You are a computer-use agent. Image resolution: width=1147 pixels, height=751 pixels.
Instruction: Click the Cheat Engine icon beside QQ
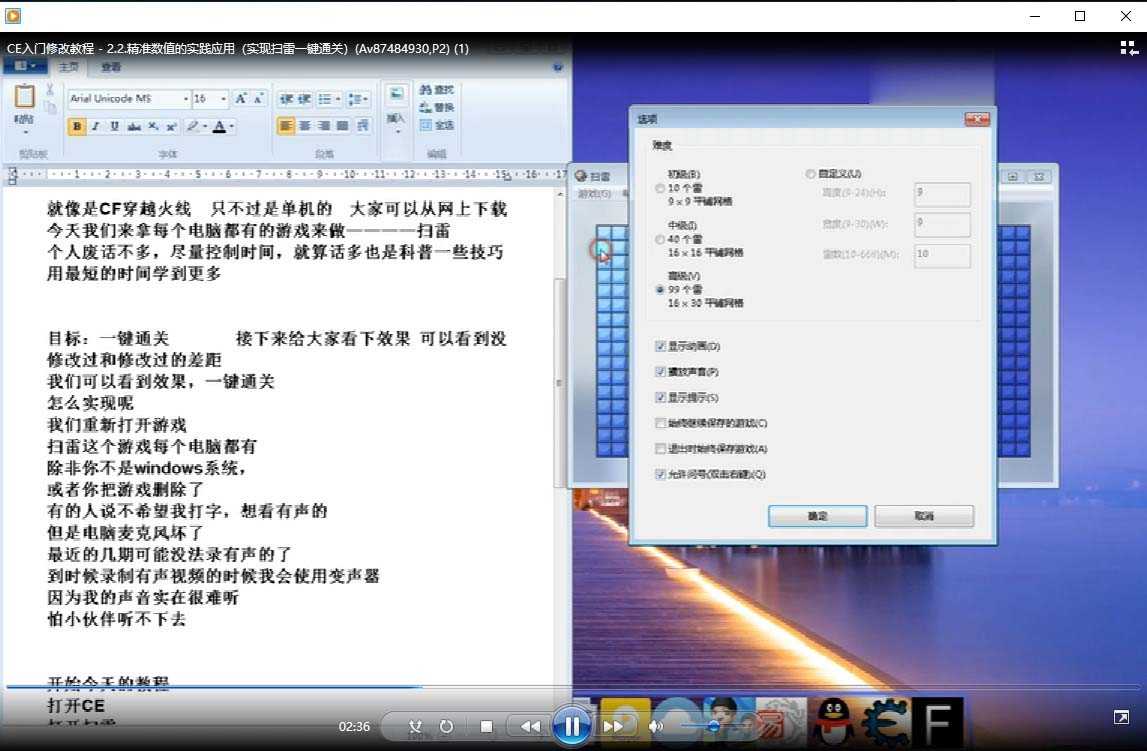885,720
